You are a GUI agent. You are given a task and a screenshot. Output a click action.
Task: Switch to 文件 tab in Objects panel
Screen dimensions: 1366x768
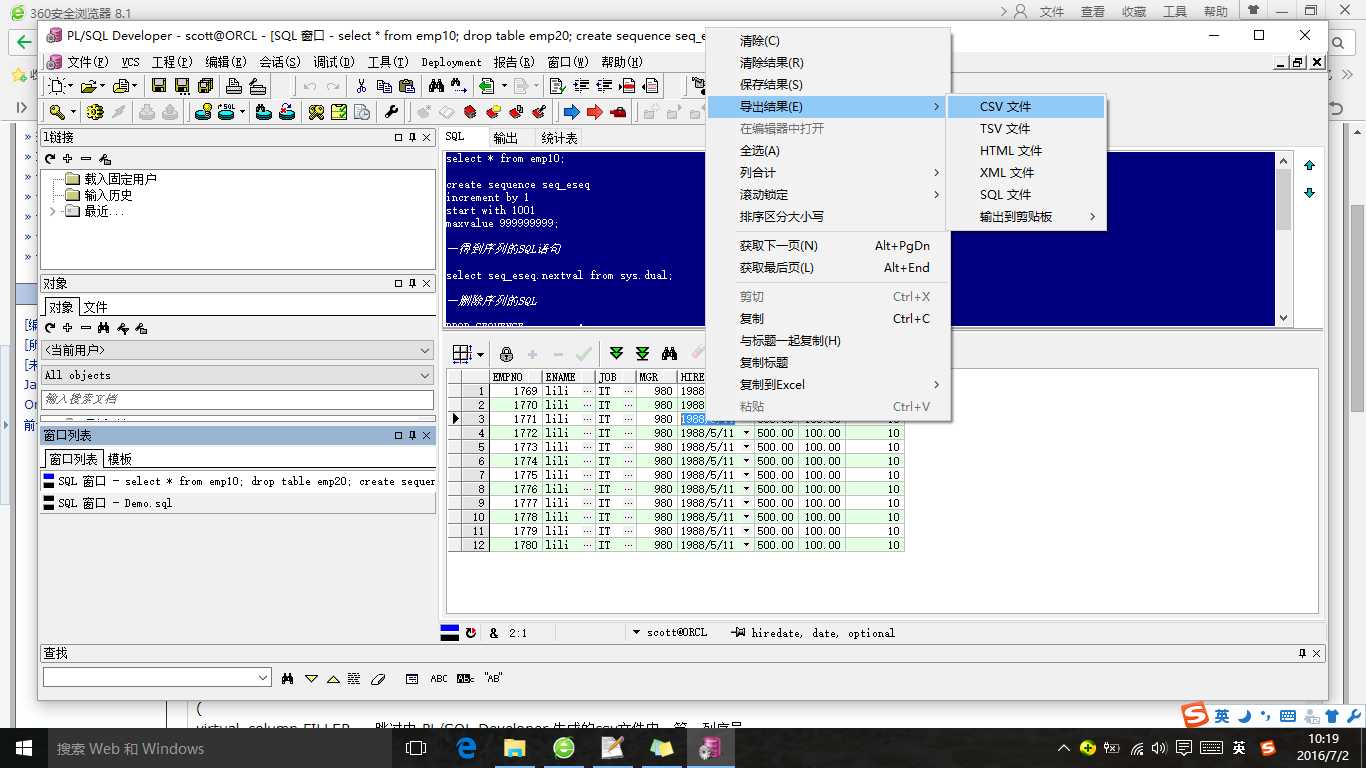[x=95, y=307]
